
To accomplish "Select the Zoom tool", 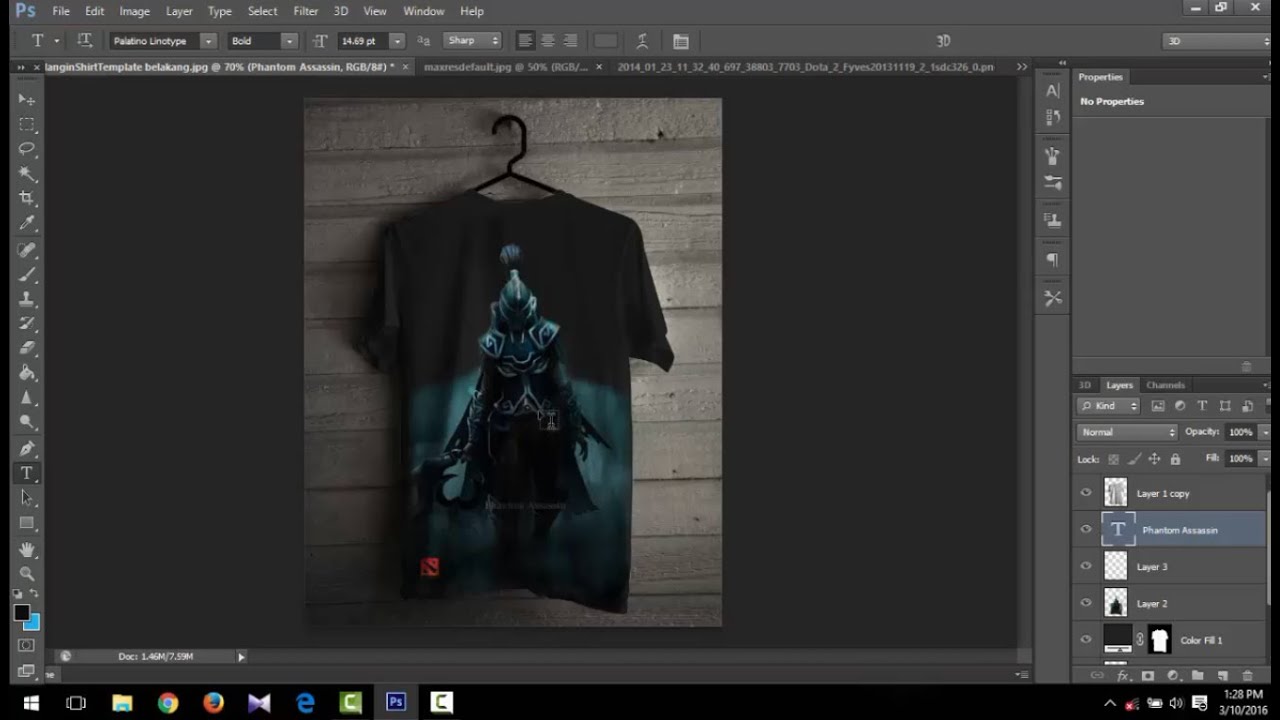I will pos(27,574).
